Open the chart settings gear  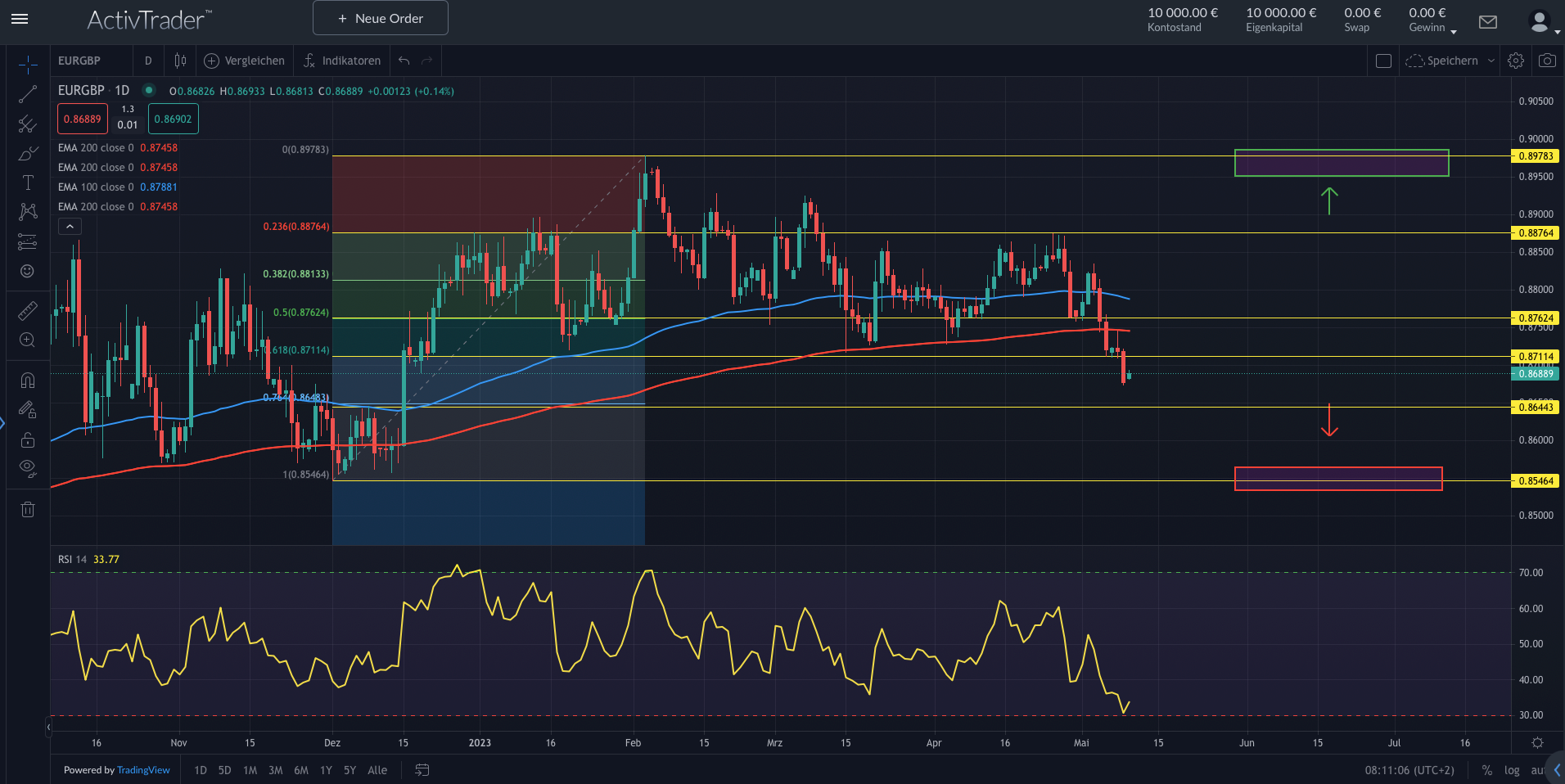pos(1516,60)
